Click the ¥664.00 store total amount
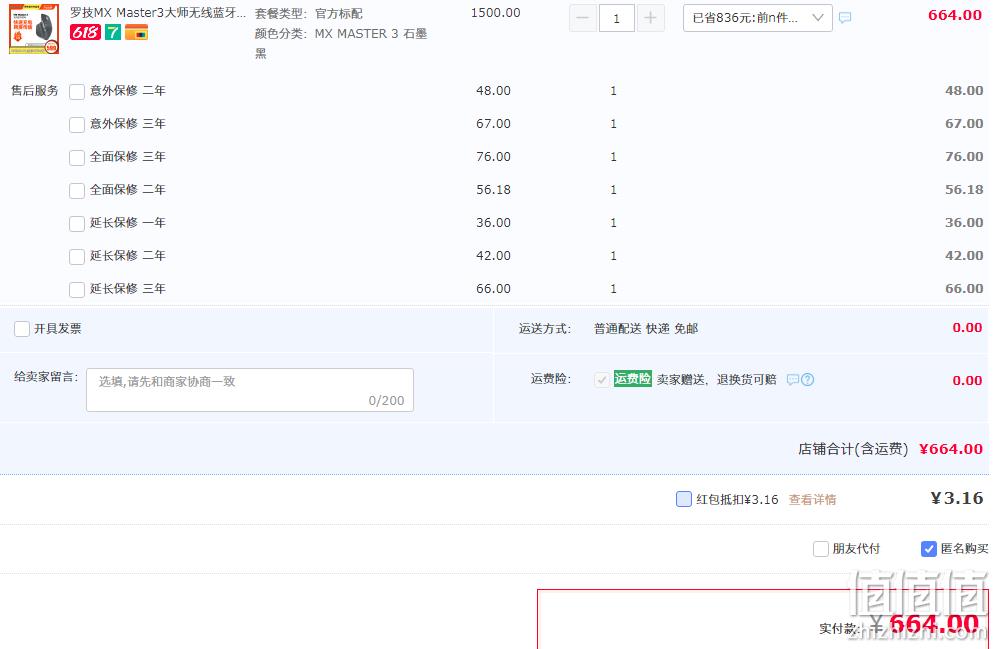Image resolution: width=997 pixels, height=649 pixels. pos(951,449)
